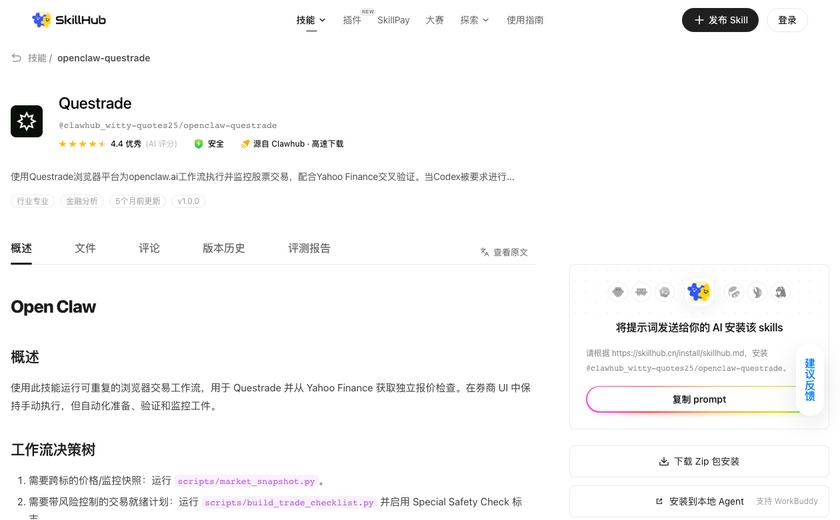Viewport: 840px width, 520px height.
Task: Open the 插件 nav item
Action: pos(352,20)
